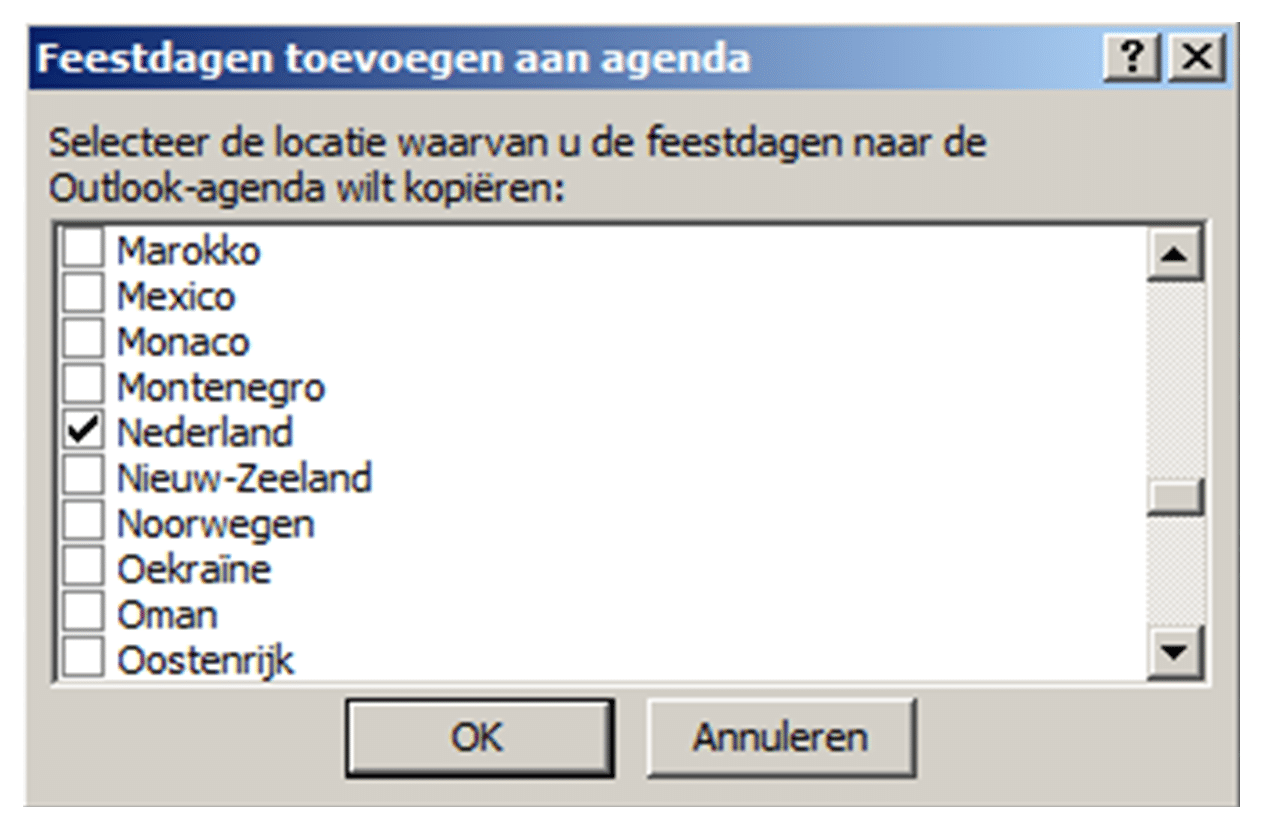Click the scrollbar track above the thumb
The height and width of the screenshot is (827, 1263).
[1175, 380]
